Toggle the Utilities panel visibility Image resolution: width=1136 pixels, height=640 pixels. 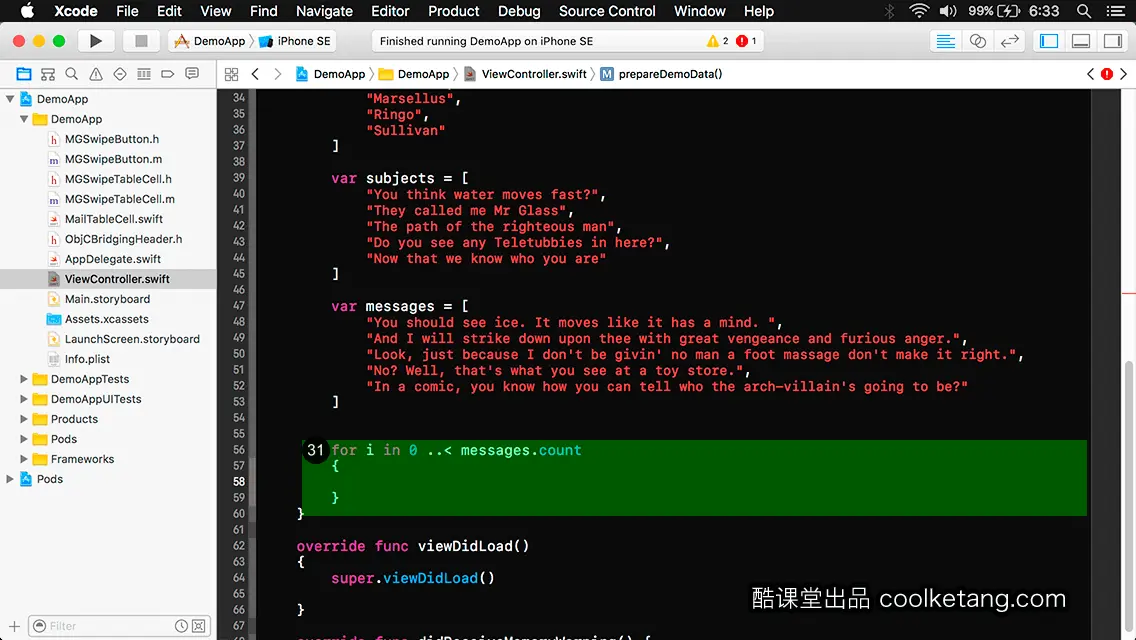(x=1113, y=41)
